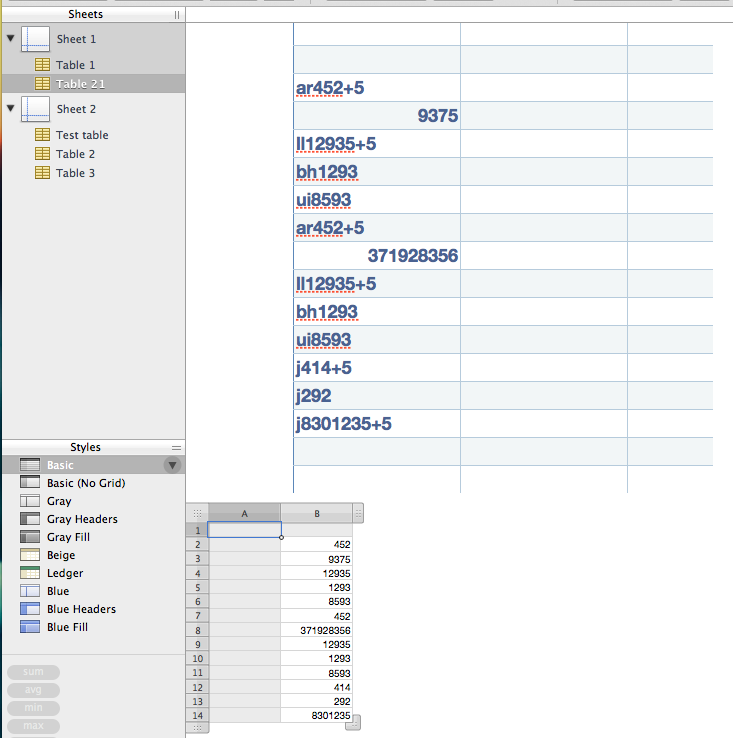Viewport: 733px width, 738px height.
Task: Select row 8 header in small table
Action: (197, 630)
